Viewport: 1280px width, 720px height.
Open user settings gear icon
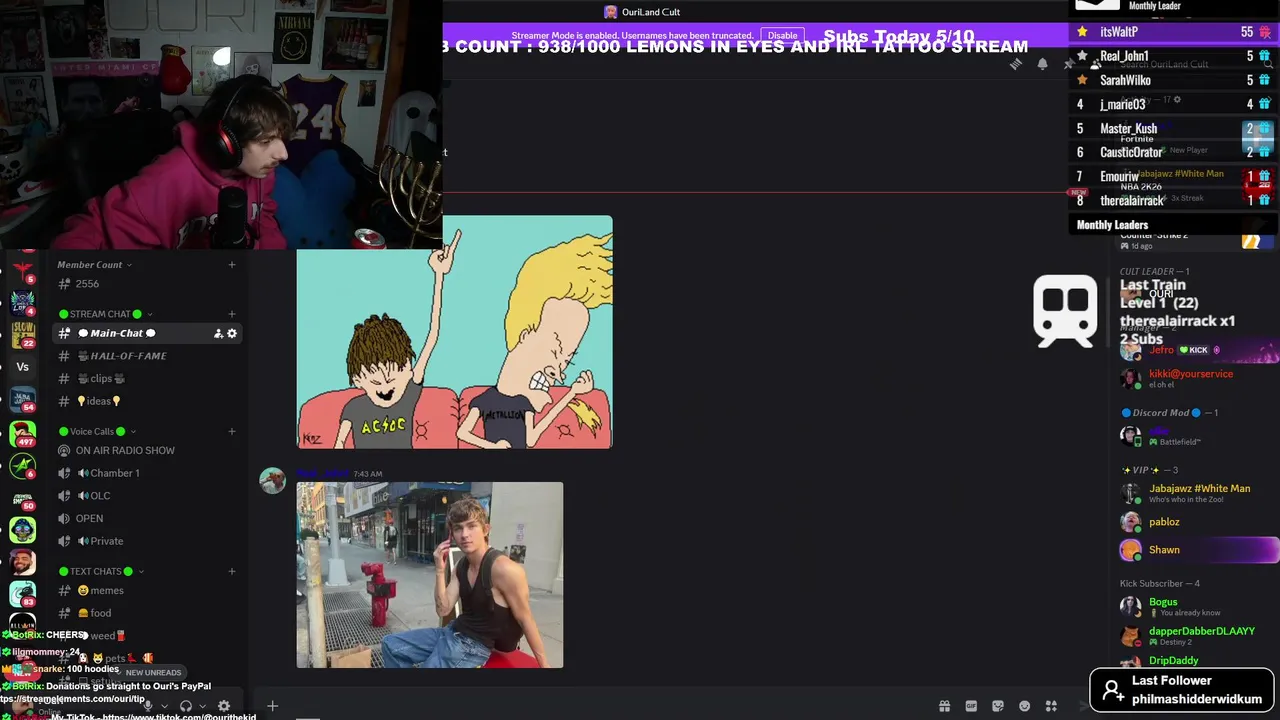coord(224,706)
